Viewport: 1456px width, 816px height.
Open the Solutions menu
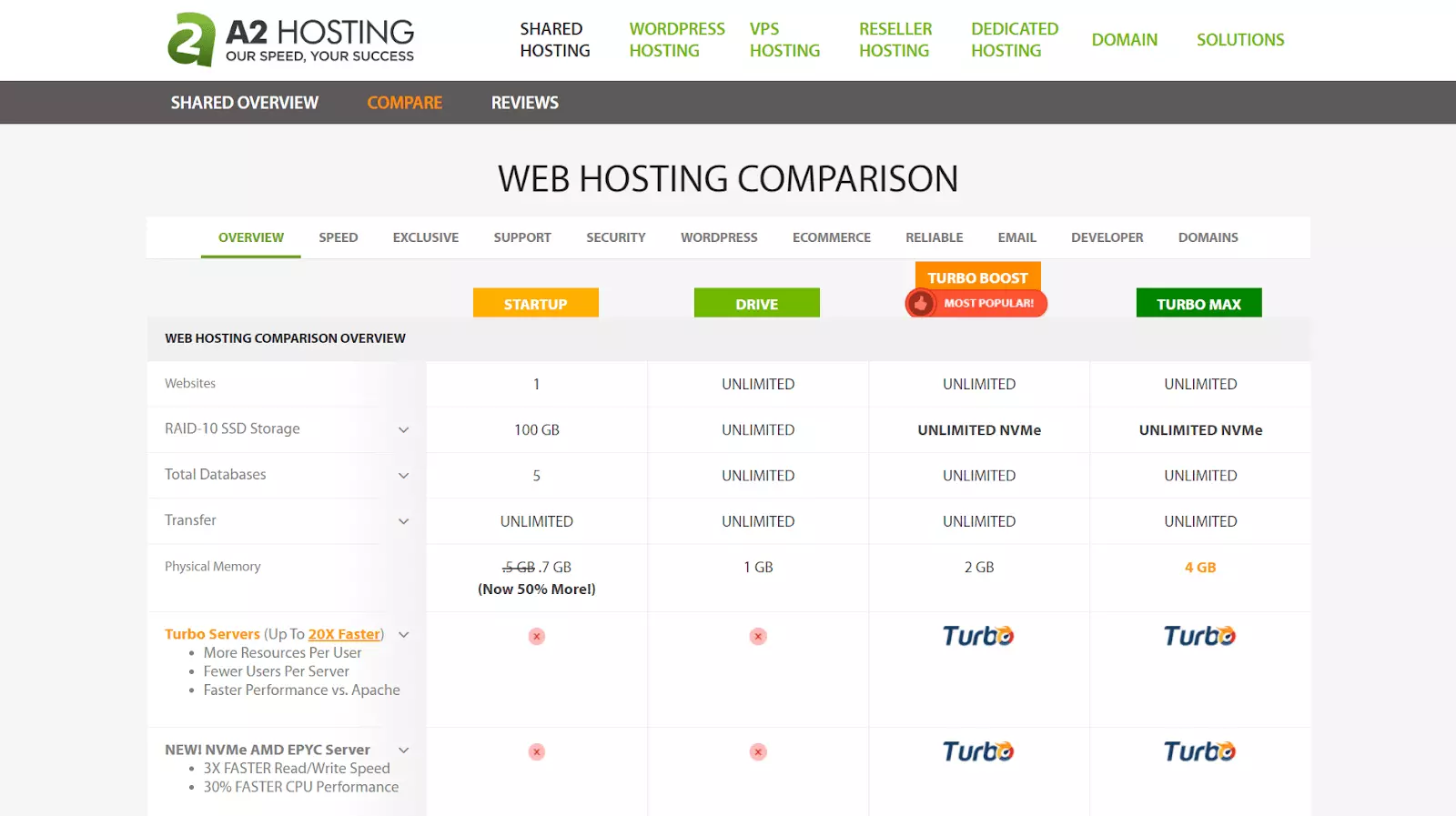(x=1240, y=40)
